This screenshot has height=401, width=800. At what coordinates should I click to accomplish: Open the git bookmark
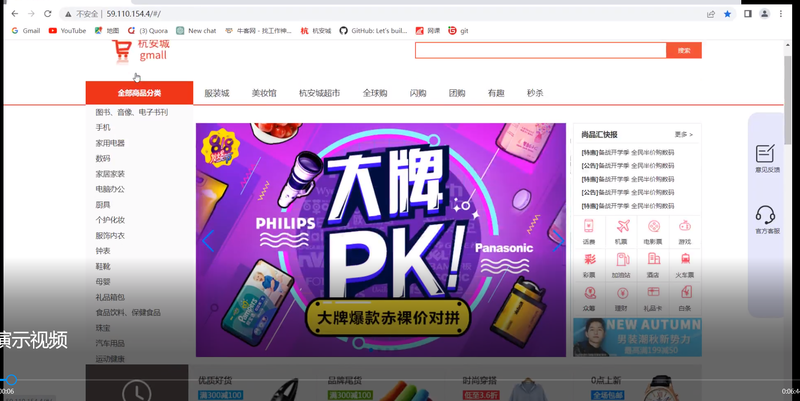click(458, 31)
